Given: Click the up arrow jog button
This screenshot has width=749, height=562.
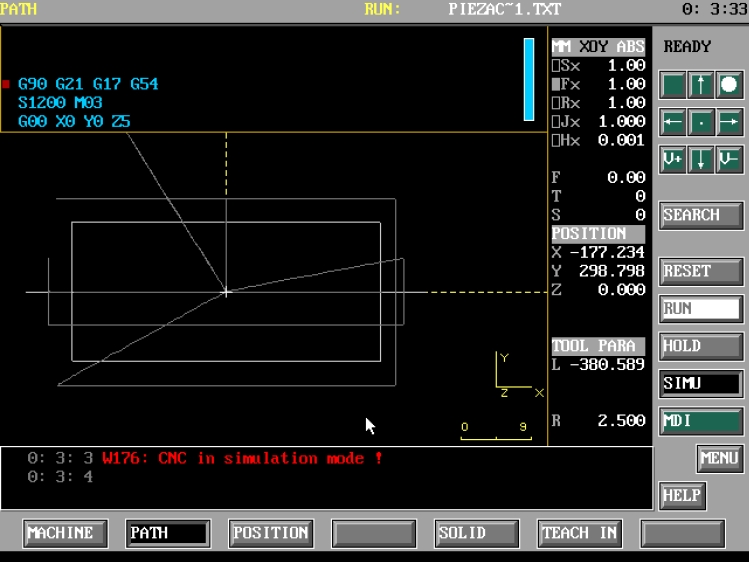Looking at the screenshot, I should click(x=701, y=85).
